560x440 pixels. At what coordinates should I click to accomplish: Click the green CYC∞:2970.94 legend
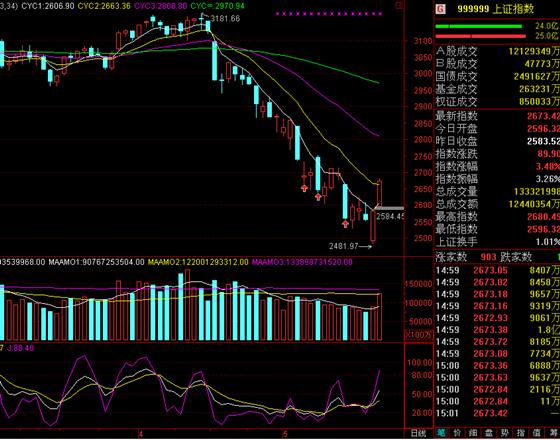pos(218,6)
